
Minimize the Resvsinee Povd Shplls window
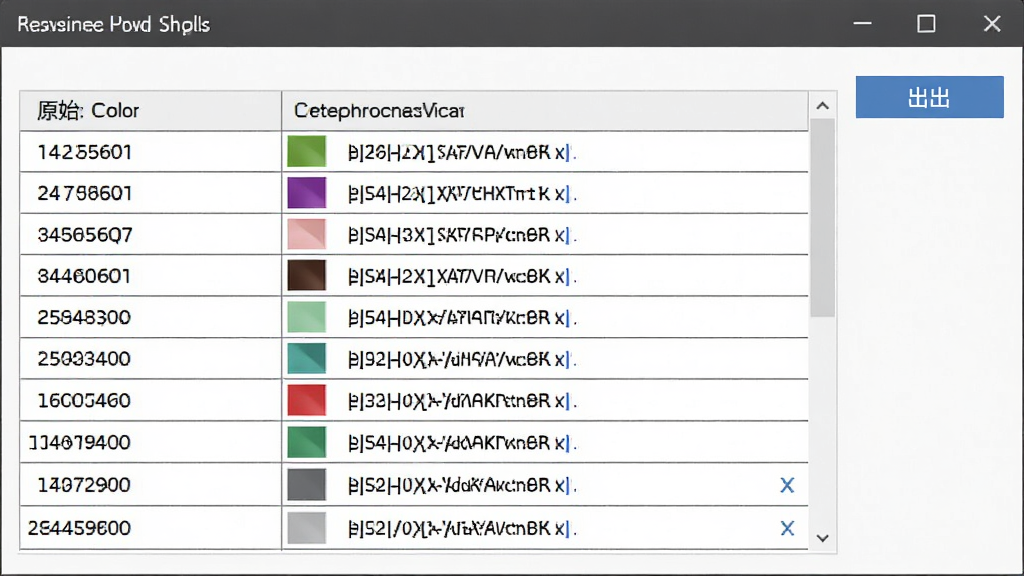(x=863, y=24)
